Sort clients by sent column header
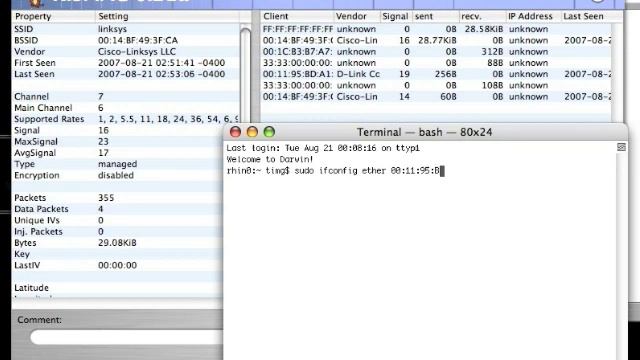 pyautogui.click(x=435, y=16)
